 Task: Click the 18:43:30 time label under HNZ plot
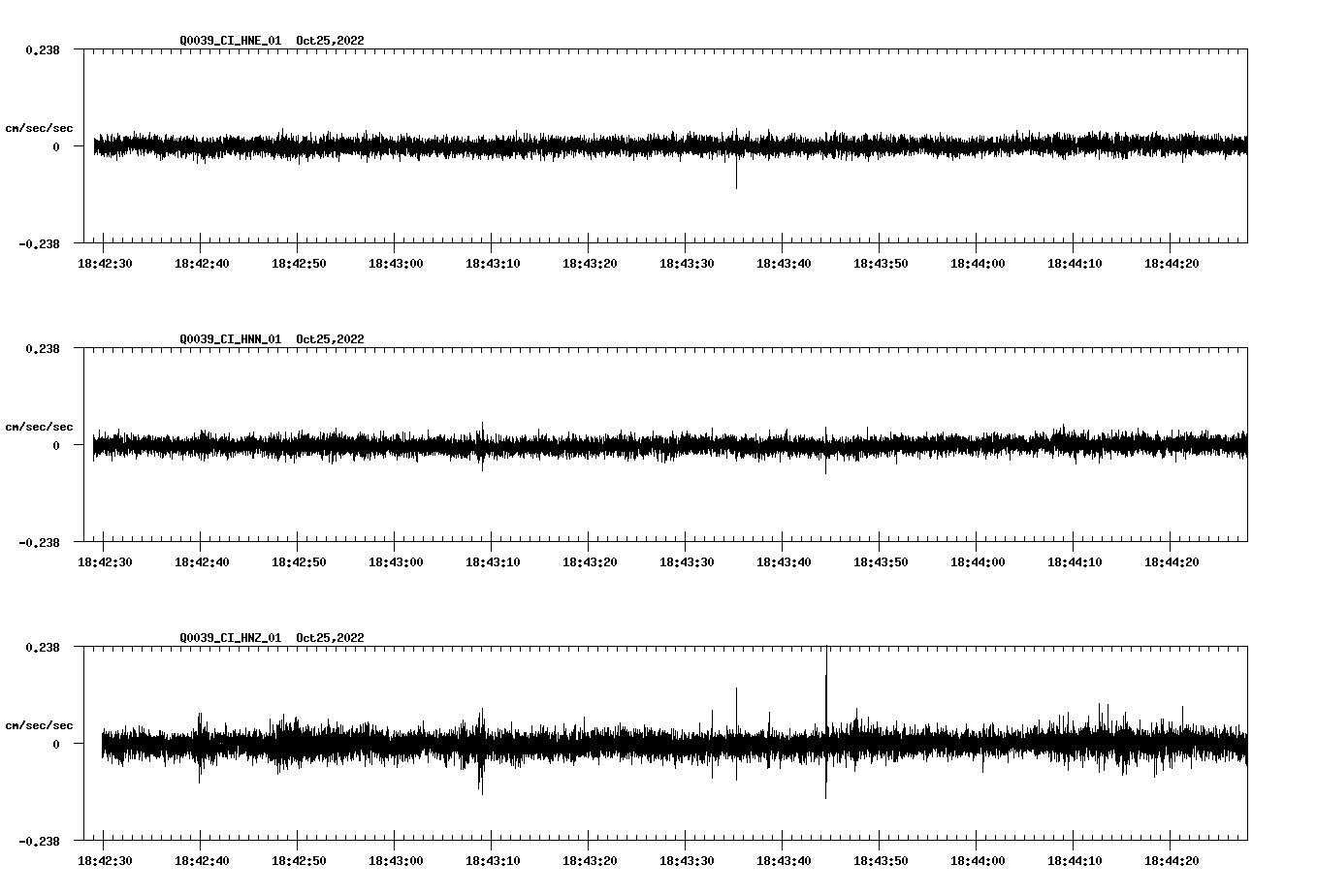click(x=687, y=861)
